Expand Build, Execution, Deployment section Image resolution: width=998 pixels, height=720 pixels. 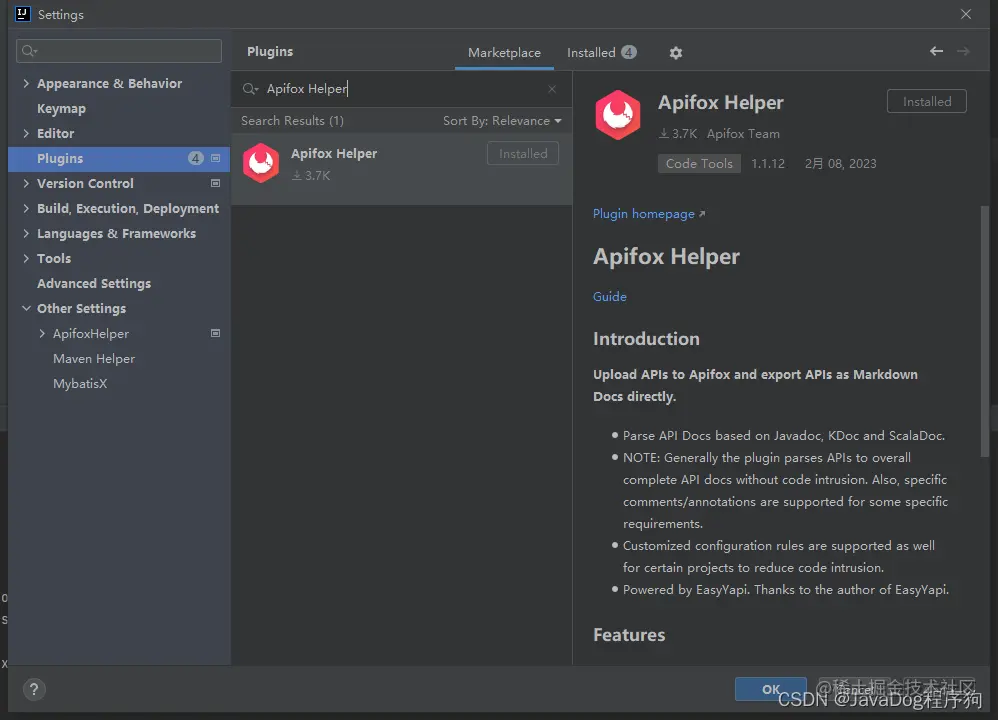tap(26, 208)
